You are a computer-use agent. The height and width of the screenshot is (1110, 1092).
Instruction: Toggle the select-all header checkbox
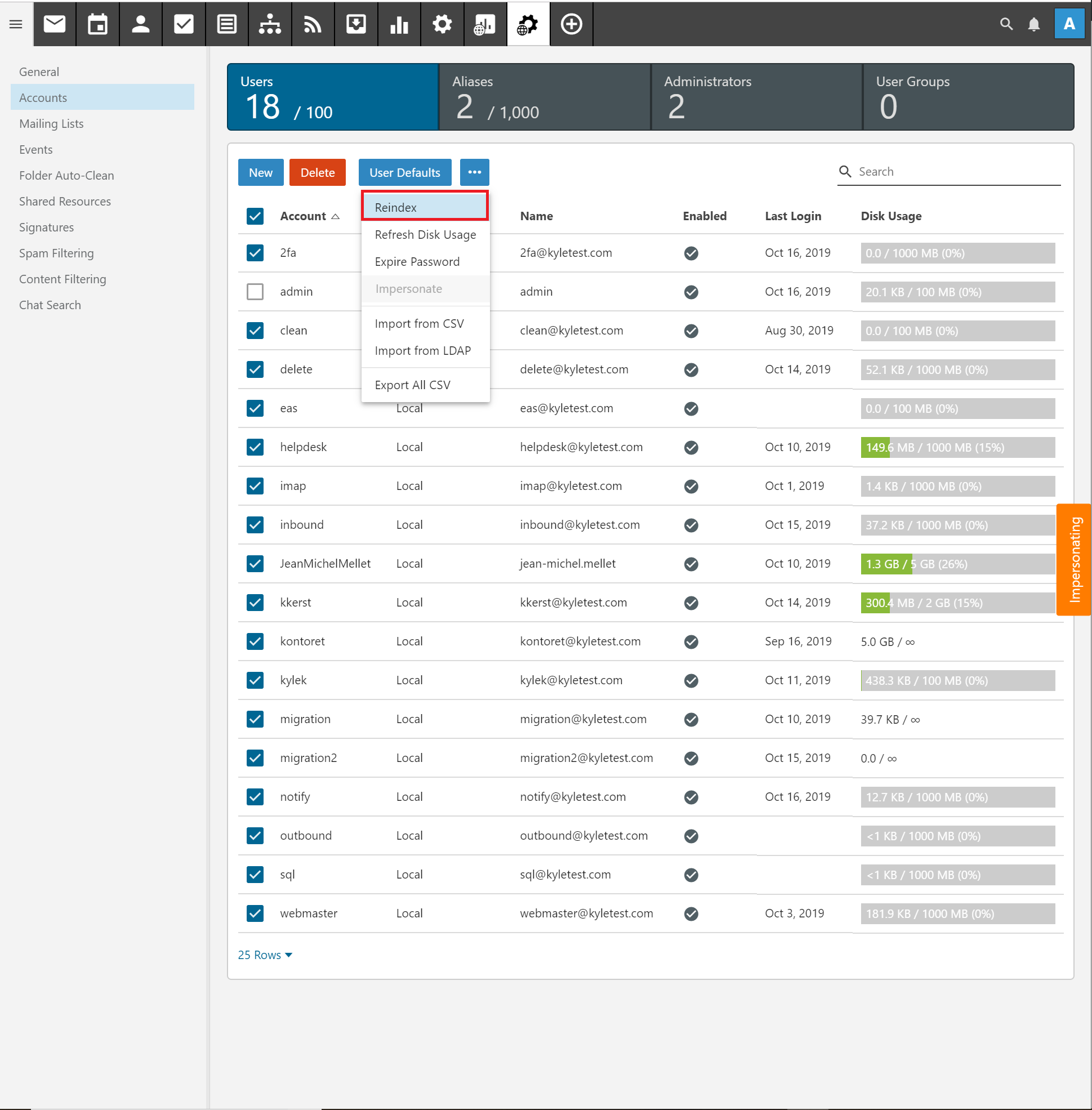click(x=255, y=216)
